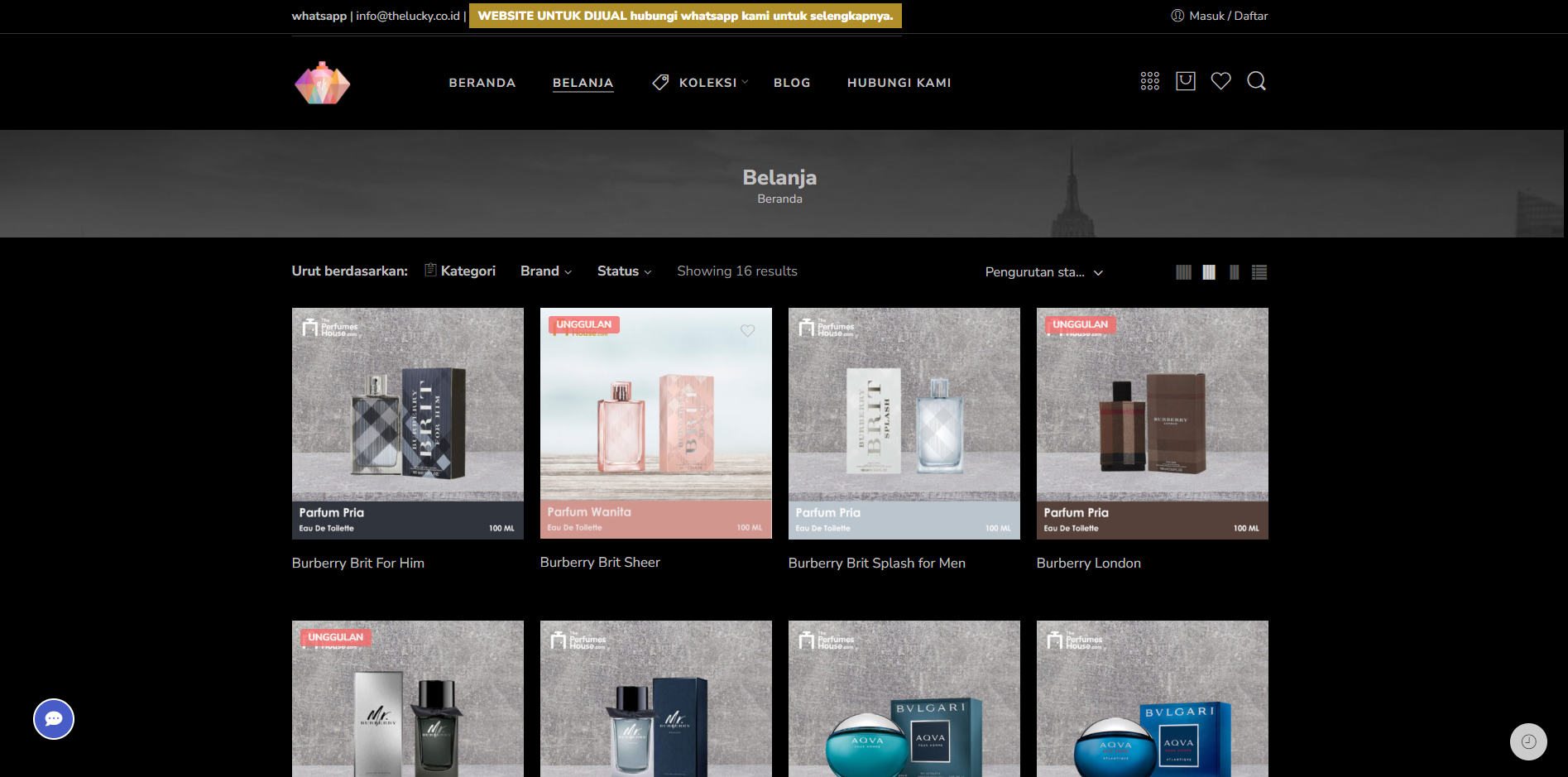
Task: Open the recently viewed clock button
Action: click(1528, 741)
